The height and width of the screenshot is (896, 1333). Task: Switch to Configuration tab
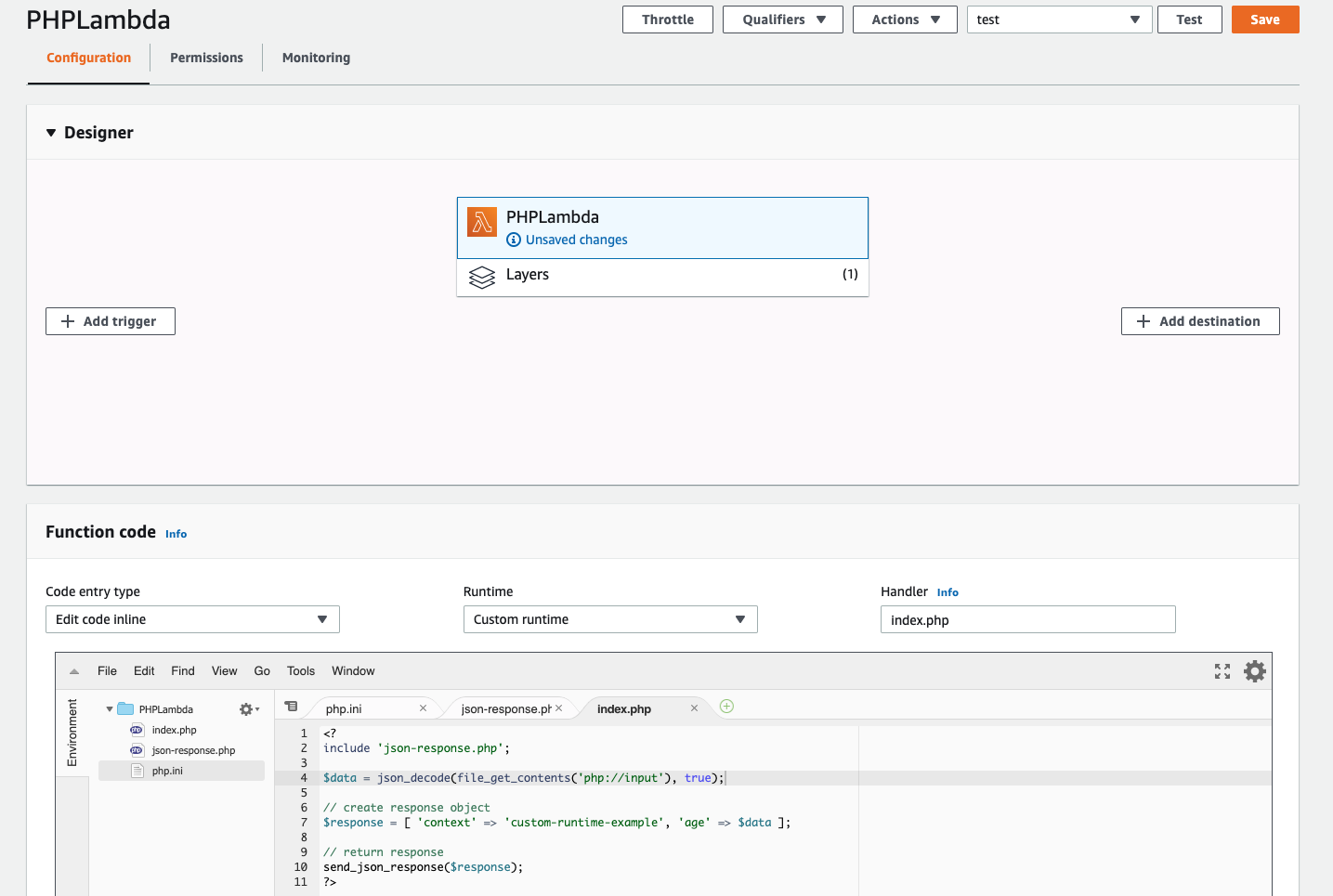click(89, 58)
